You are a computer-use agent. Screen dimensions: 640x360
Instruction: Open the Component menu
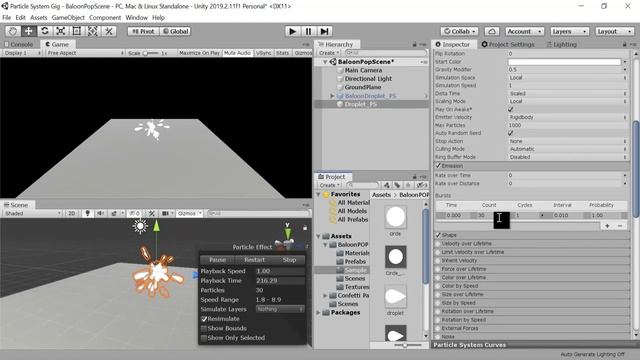[x=105, y=18]
